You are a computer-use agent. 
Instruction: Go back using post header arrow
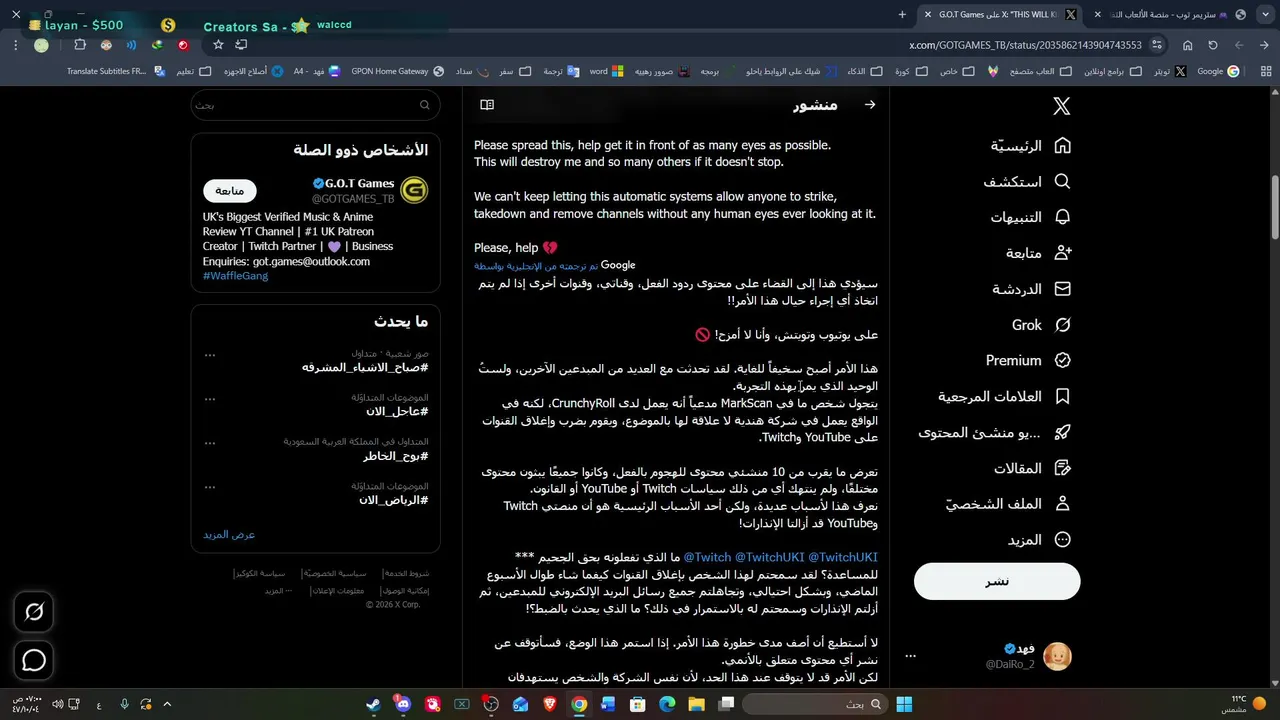[869, 104]
